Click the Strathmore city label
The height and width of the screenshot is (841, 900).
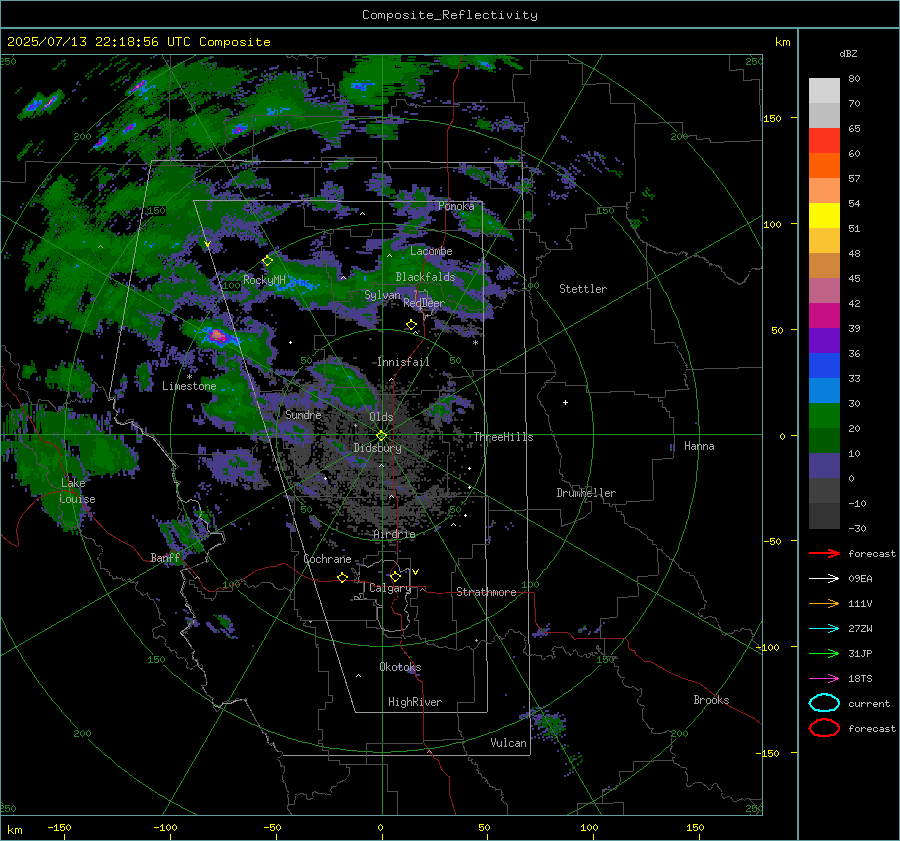(486, 592)
